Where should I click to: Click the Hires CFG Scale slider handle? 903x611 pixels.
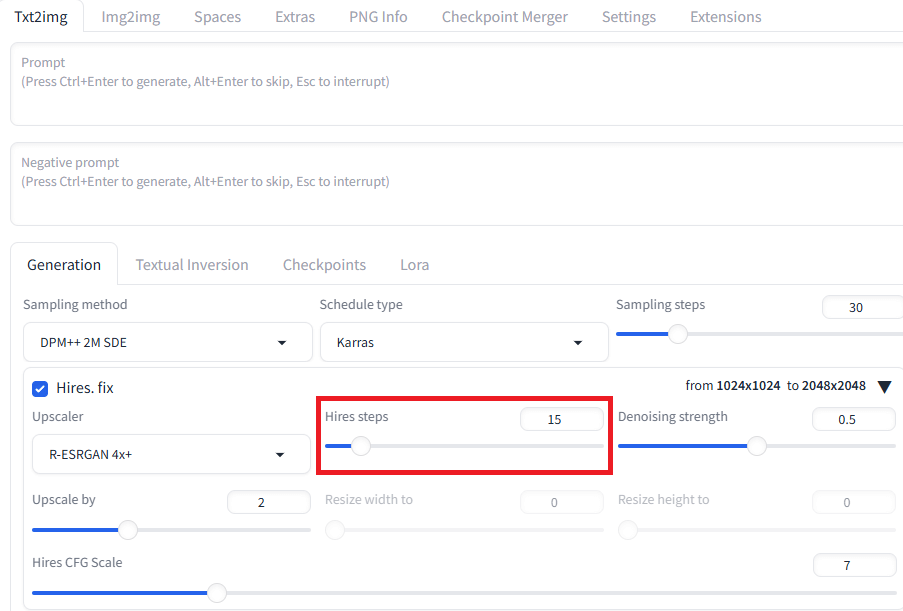[x=217, y=593]
